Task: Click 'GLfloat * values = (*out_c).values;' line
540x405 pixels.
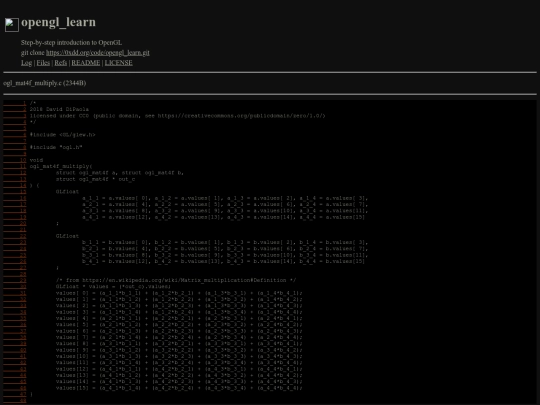Action: (113, 287)
